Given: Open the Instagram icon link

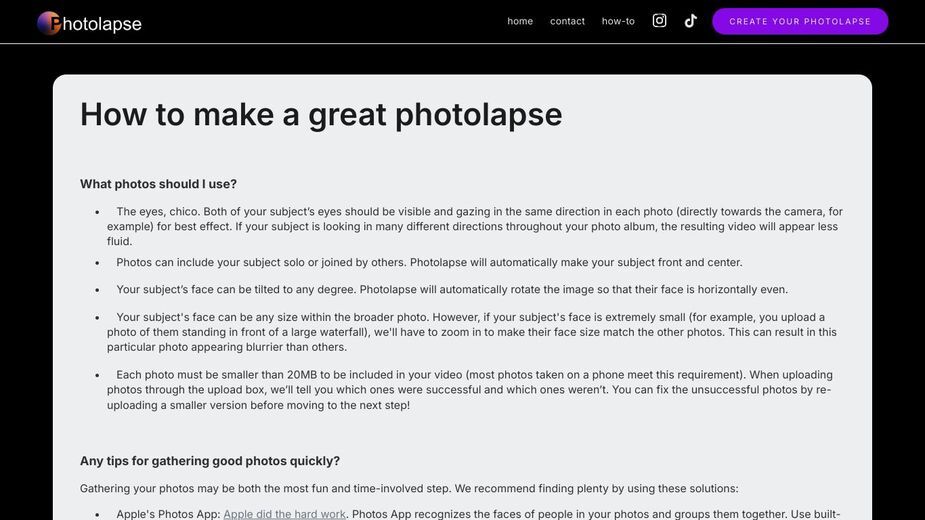Looking at the screenshot, I should click(x=659, y=21).
